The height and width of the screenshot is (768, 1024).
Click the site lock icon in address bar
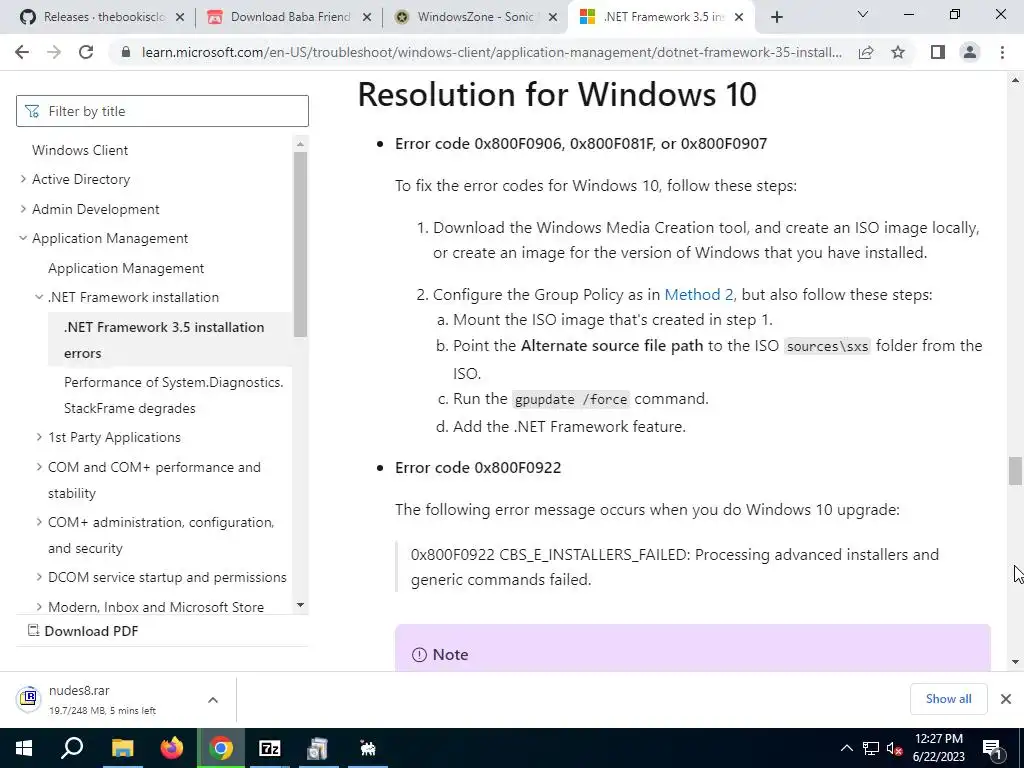126,52
